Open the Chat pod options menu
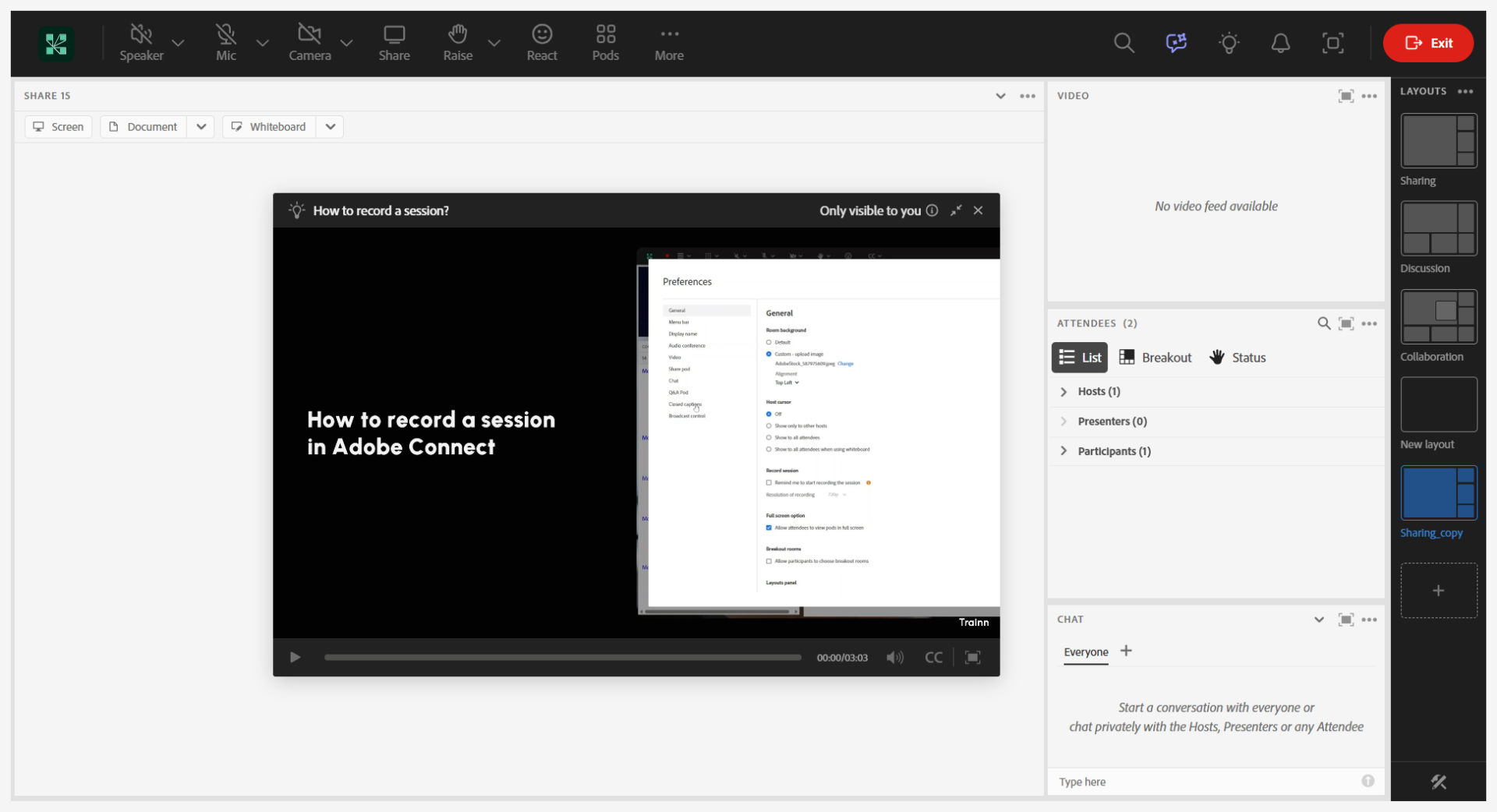Screen dimensions: 1497x812 coord(1369,620)
